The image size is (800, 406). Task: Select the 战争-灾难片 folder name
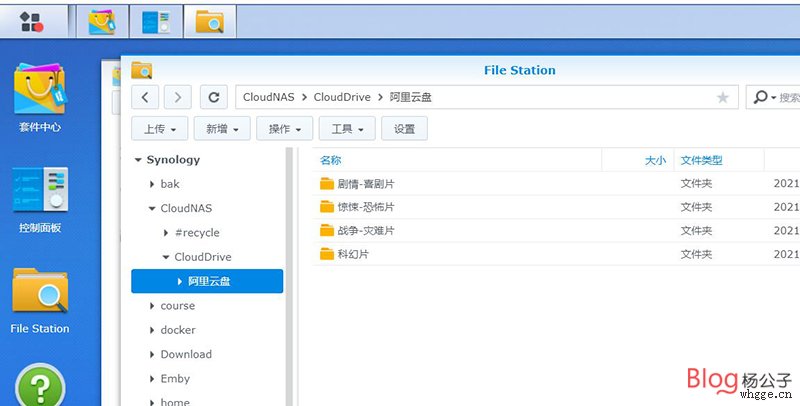coord(366,231)
